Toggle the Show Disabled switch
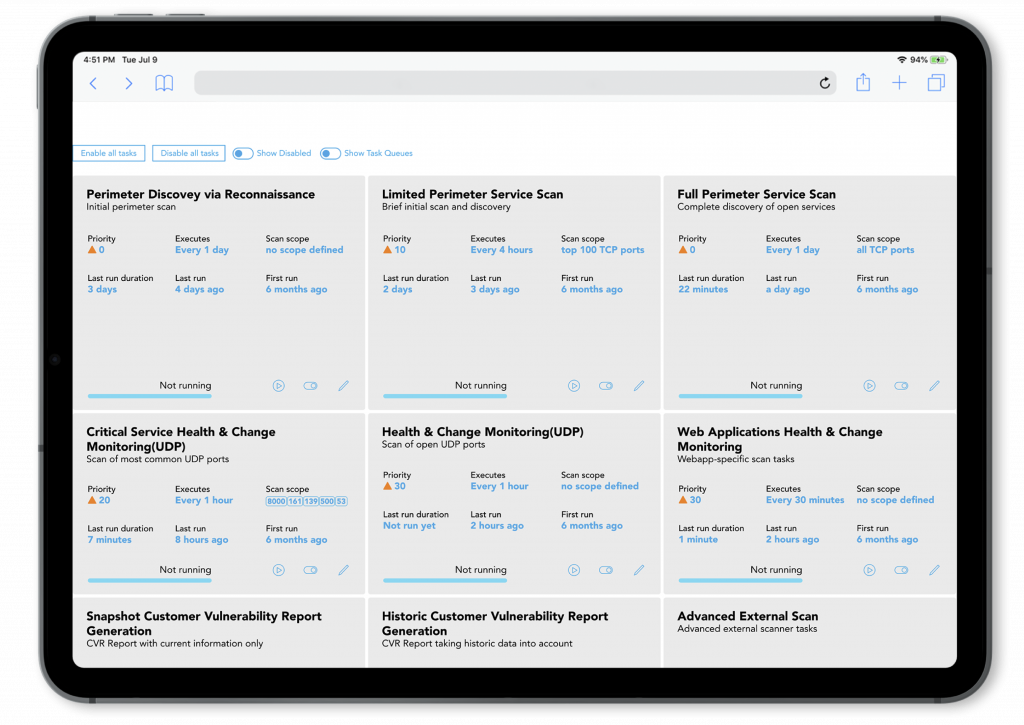The height and width of the screenshot is (725, 1024). 243,154
